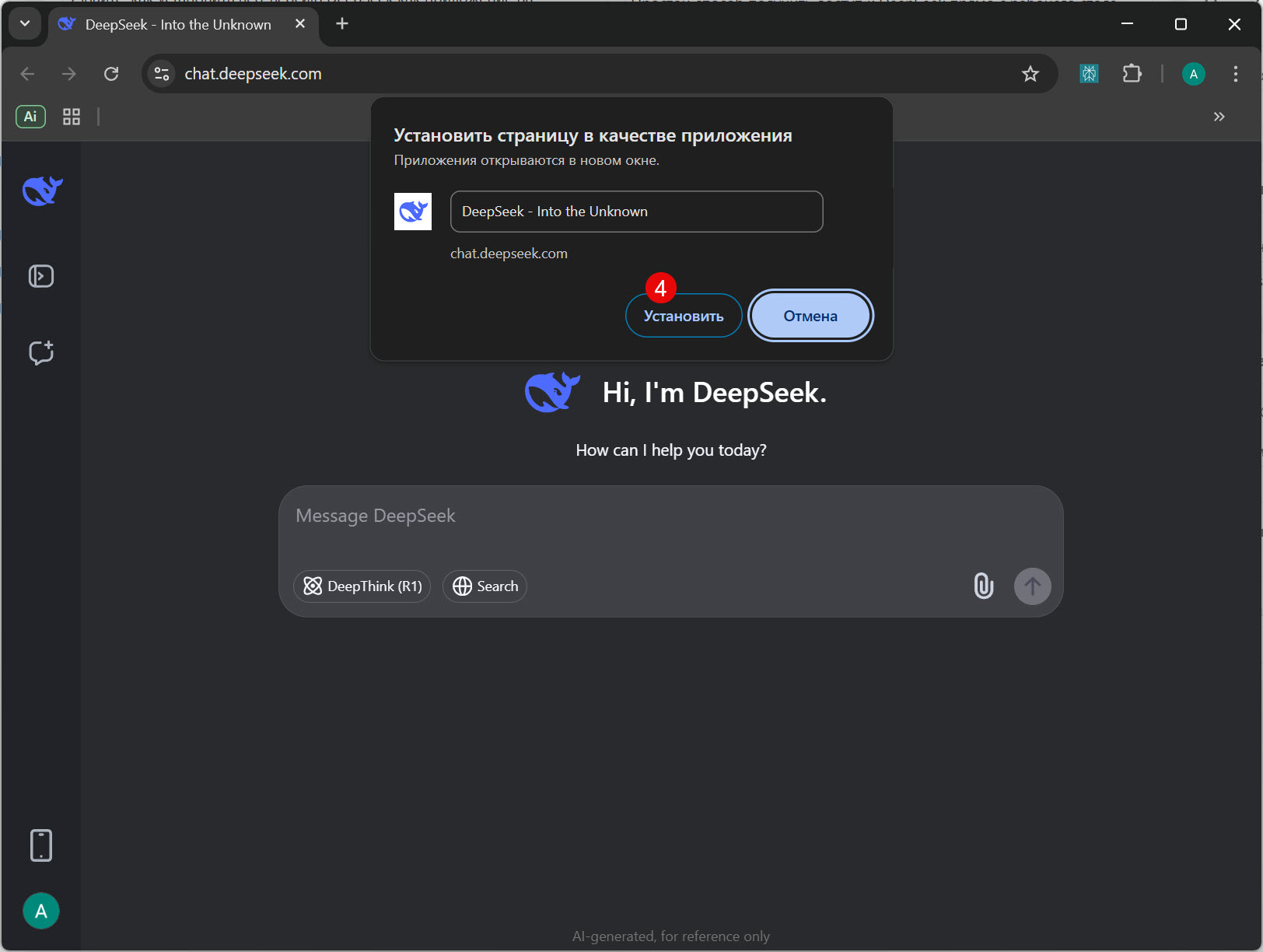Click the DeepSeek app icon in install dialog
The width and height of the screenshot is (1263, 952).
pyautogui.click(x=413, y=212)
